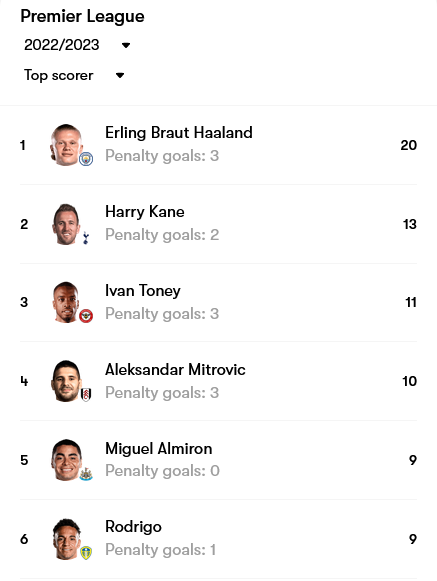
Task: Click the Newcastle crest beside Almiron
Action: 86,474
